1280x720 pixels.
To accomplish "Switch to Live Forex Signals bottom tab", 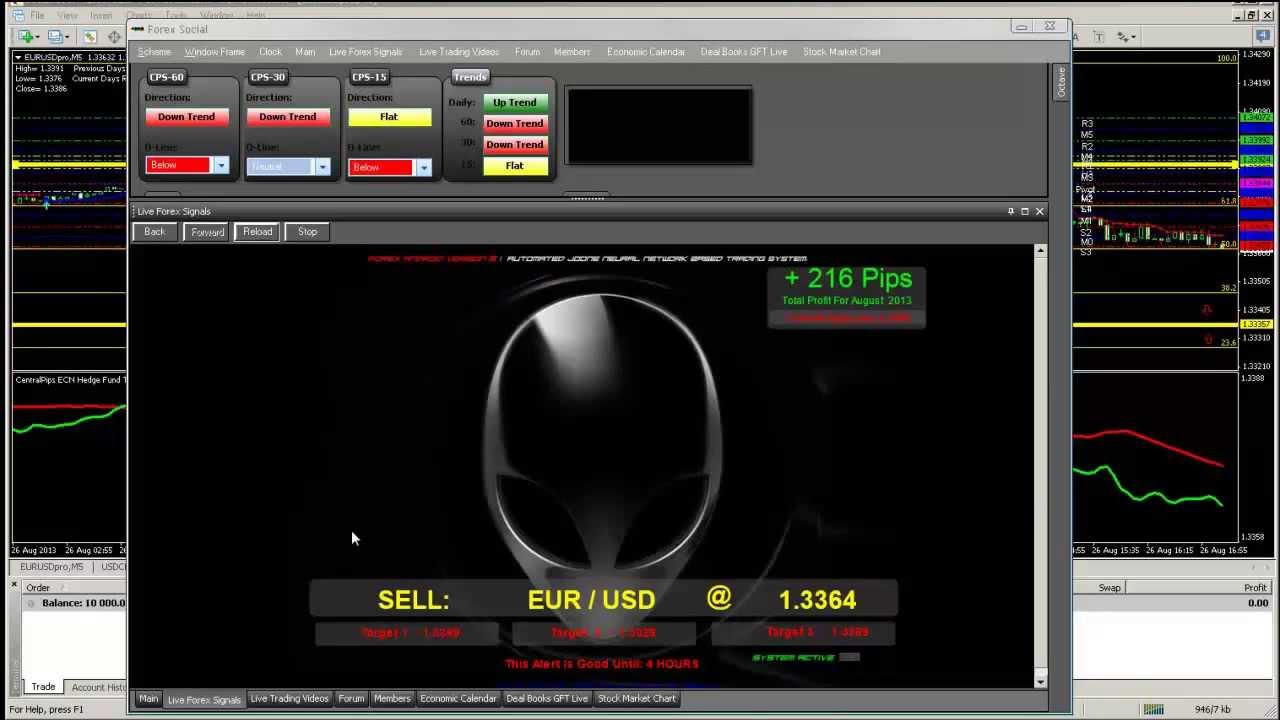I will [x=204, y=699].
